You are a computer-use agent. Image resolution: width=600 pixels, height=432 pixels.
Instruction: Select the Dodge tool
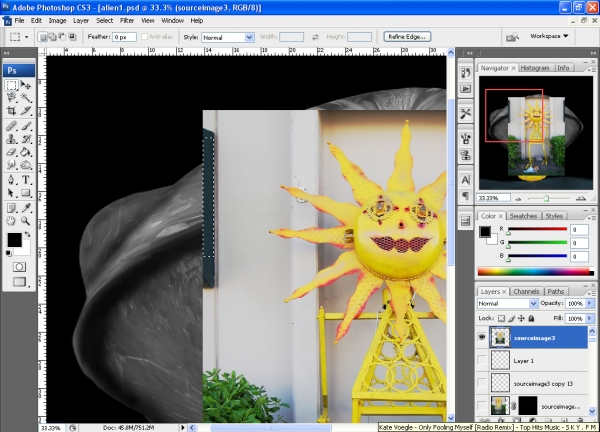26,165
